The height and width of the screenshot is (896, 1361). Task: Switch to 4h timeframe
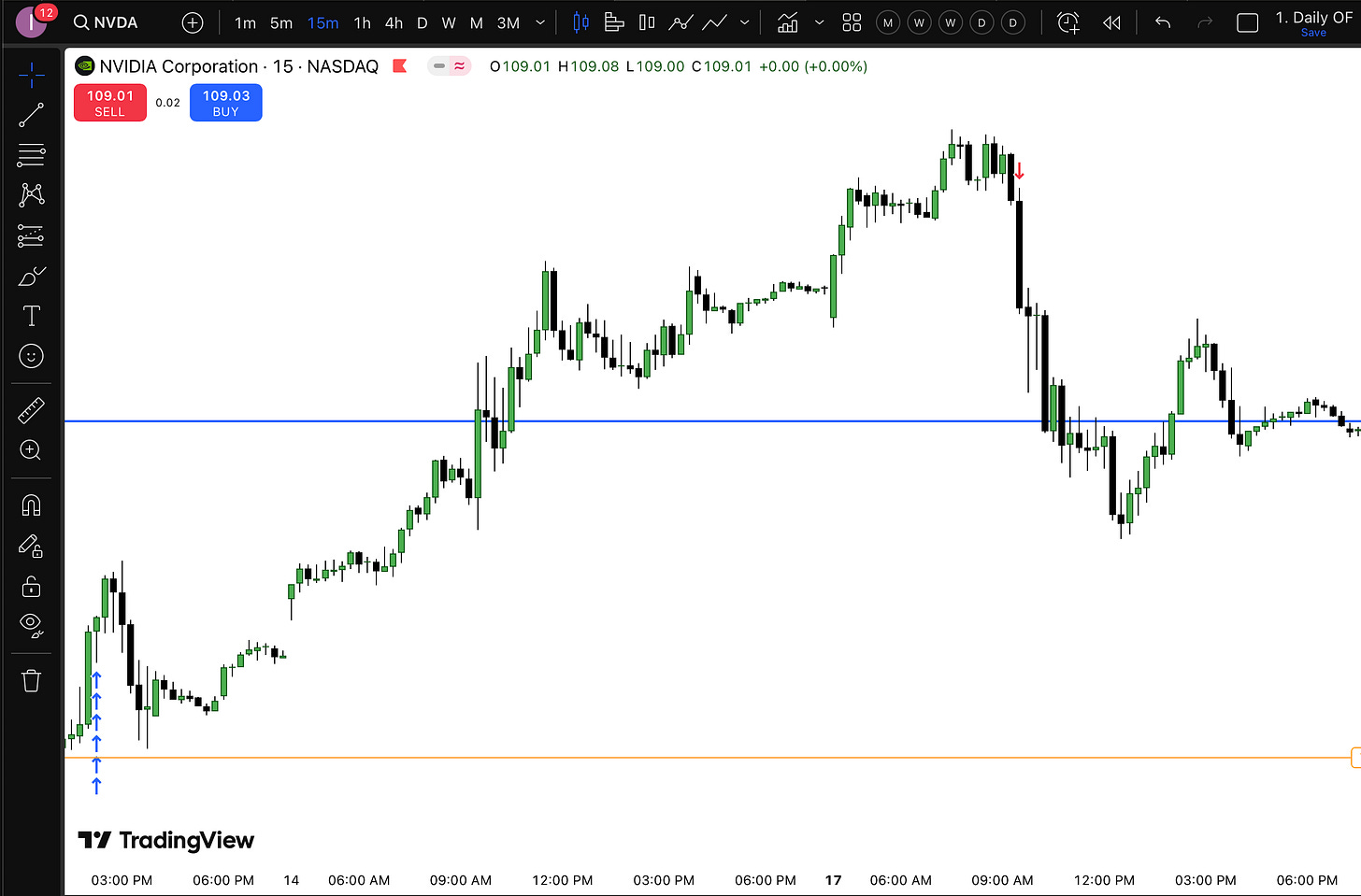click(x=394, y=22)
